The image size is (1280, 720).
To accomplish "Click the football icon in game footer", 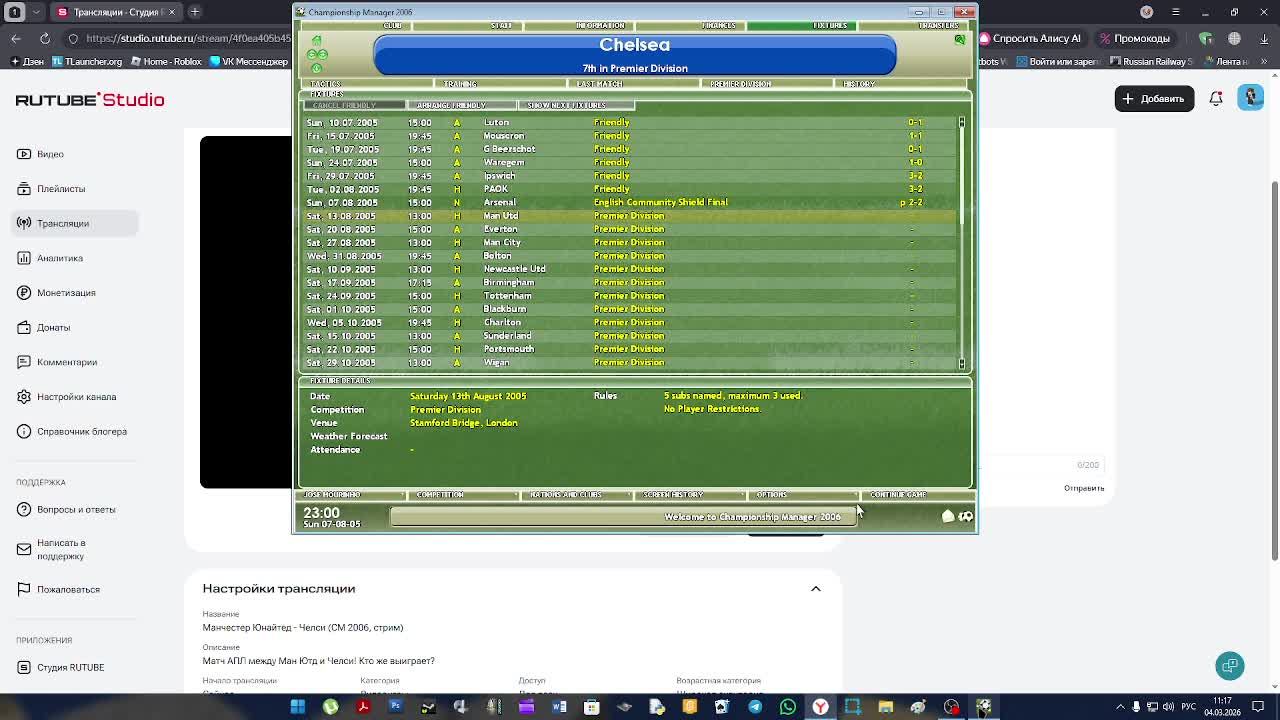I will point(966,516).
